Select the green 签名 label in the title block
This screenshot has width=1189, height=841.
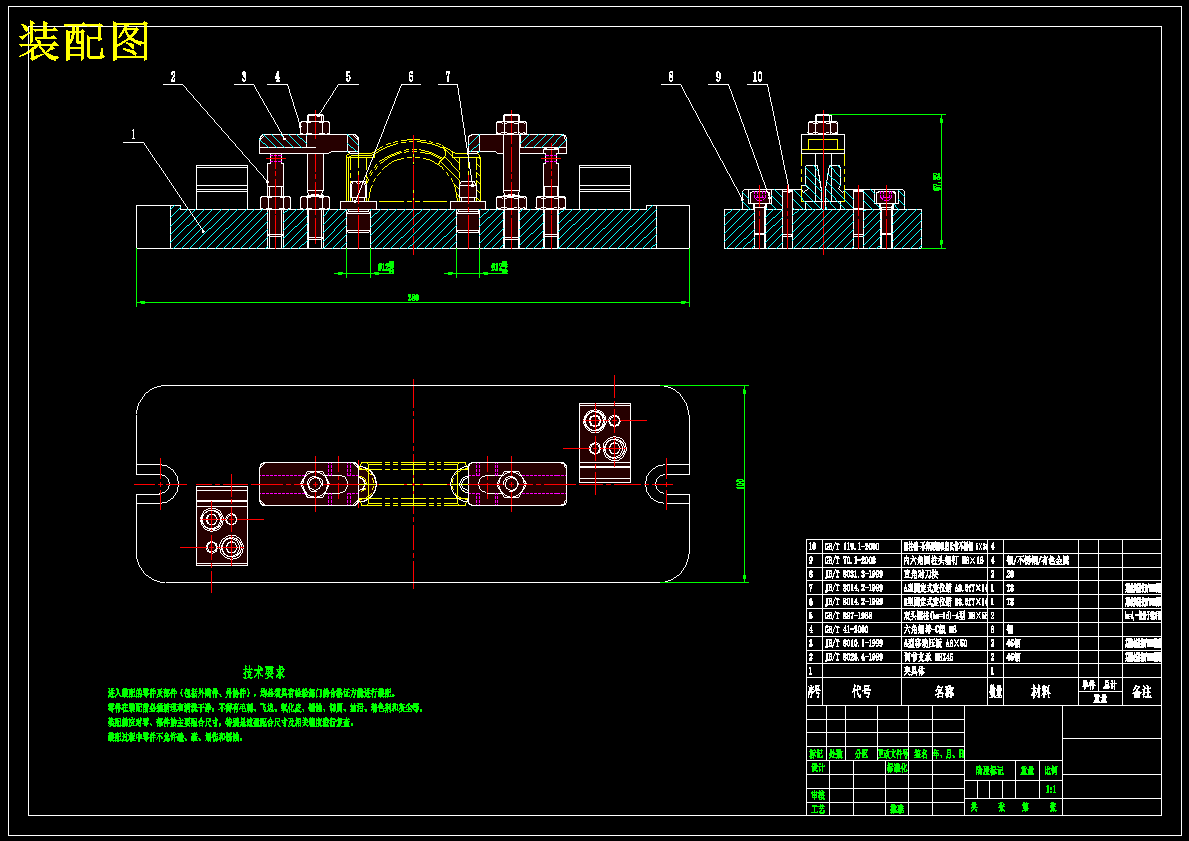point(921,754)
